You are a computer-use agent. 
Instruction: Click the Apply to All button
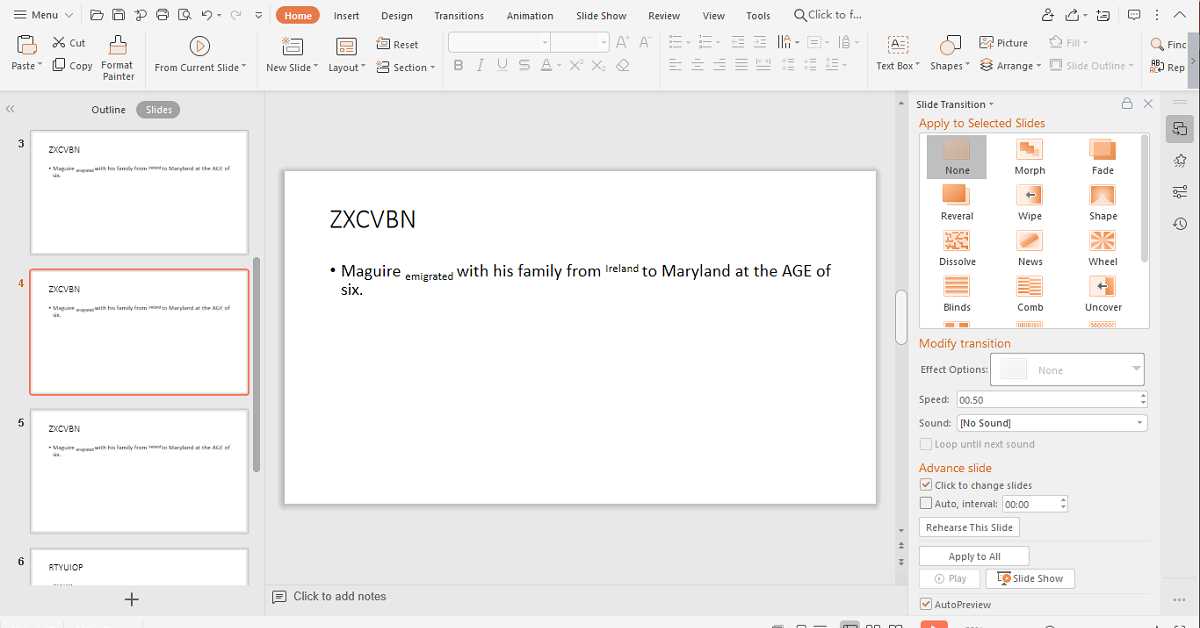[x=973, y=556]
